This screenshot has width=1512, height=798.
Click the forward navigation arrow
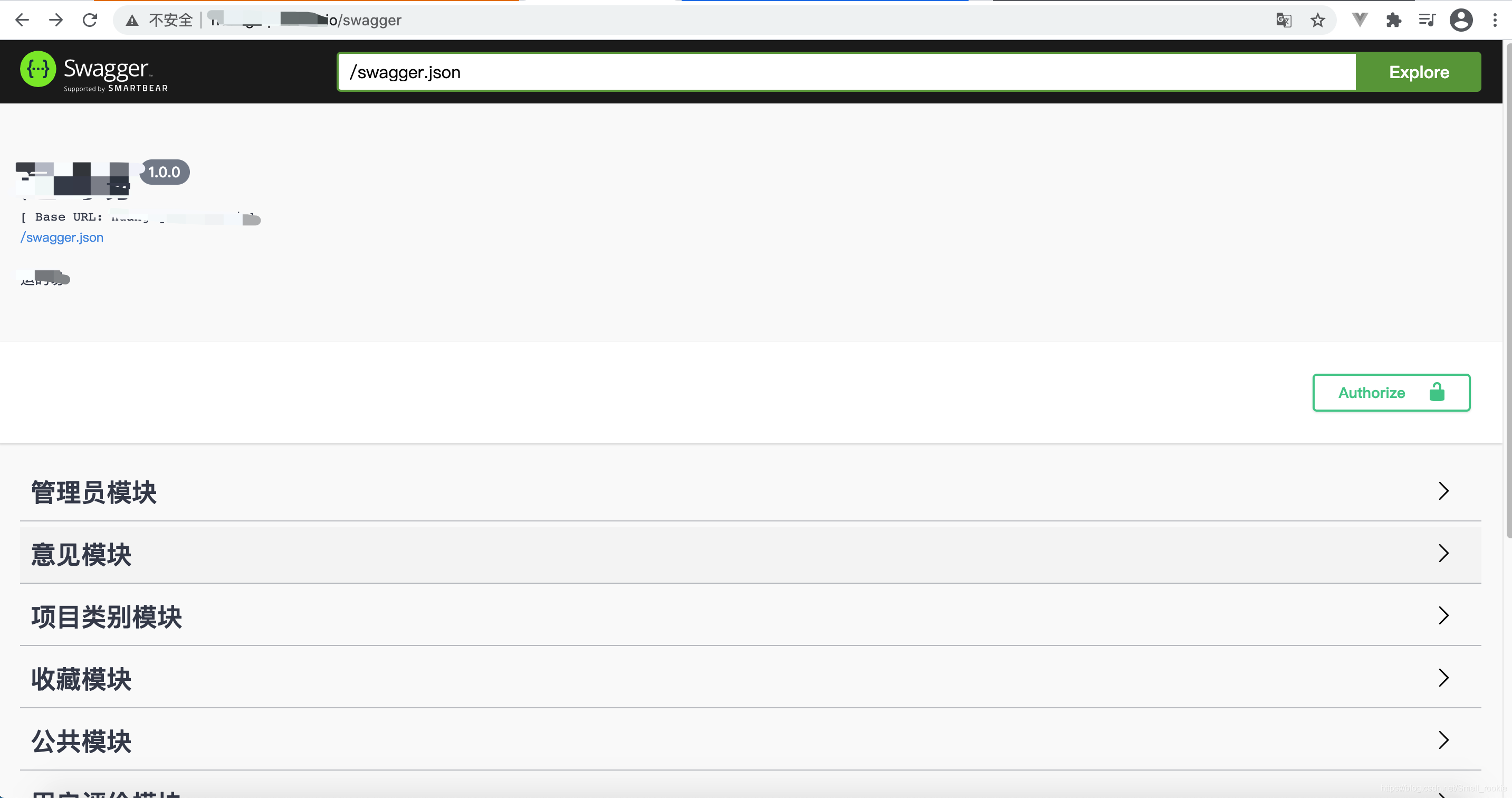point(56,20)
